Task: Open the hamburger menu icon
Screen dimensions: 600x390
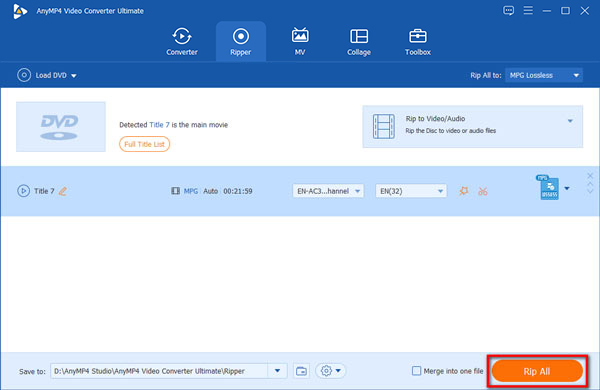Action: (528, 10)
